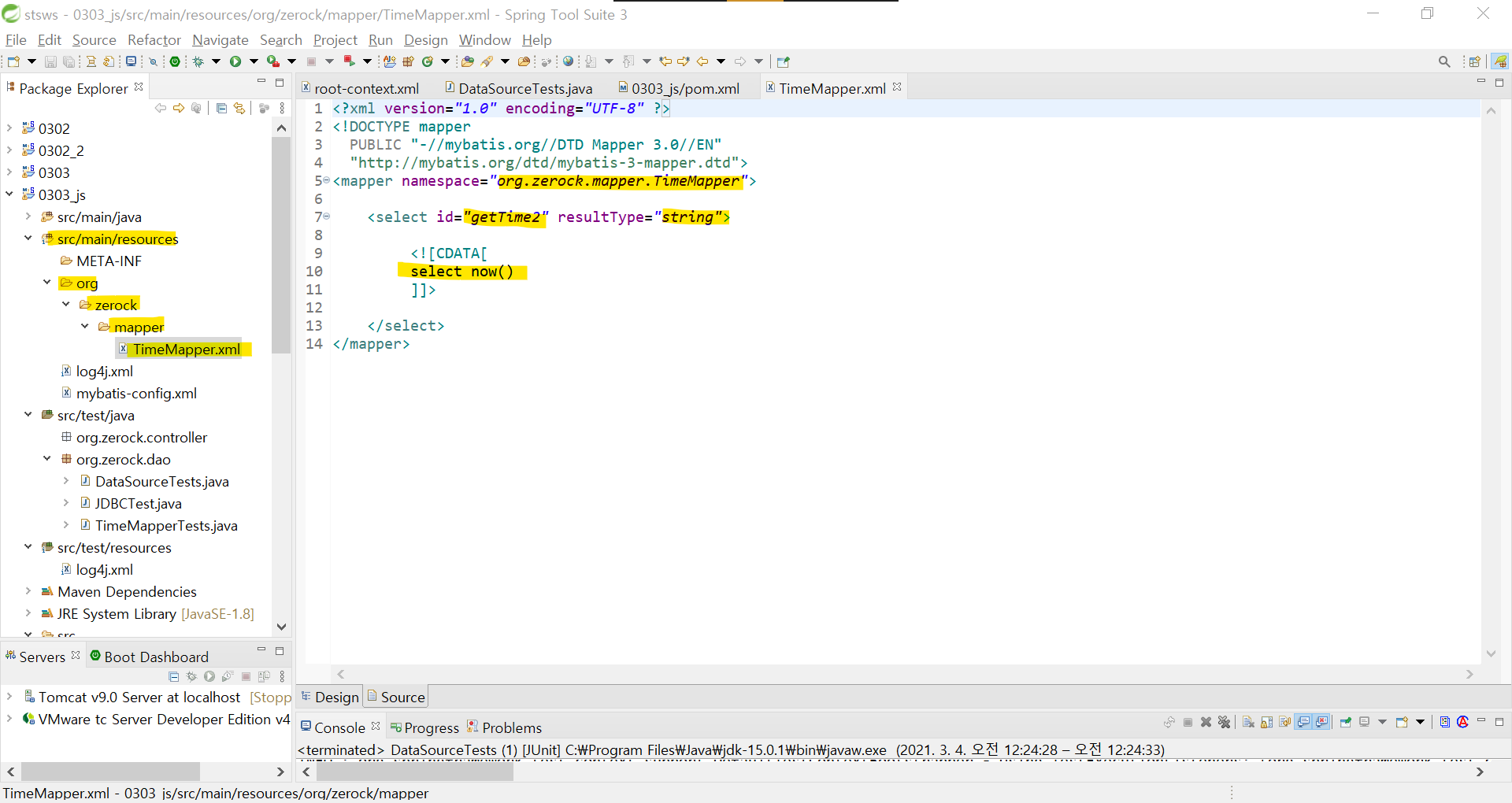The height and width of the screenshot is (803, 1512).
Task: Toggle show console on standard error change
Action: coord(1323,723)
